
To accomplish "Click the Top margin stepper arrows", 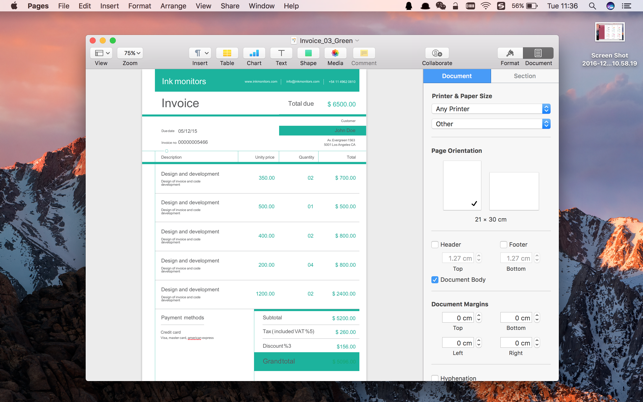I will [479, 318].
